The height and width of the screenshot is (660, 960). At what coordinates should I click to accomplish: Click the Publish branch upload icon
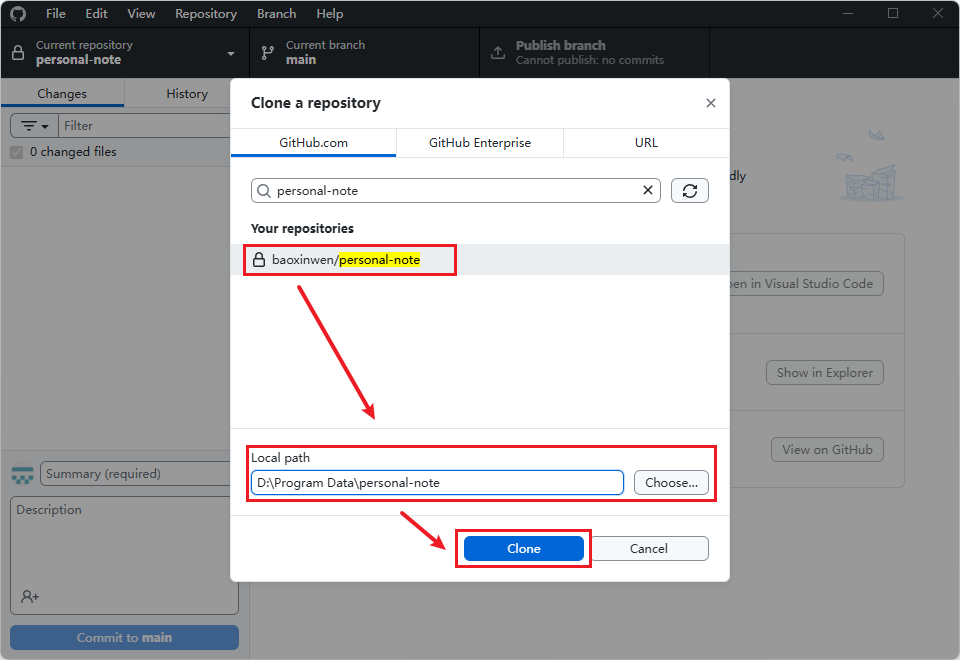497,53
